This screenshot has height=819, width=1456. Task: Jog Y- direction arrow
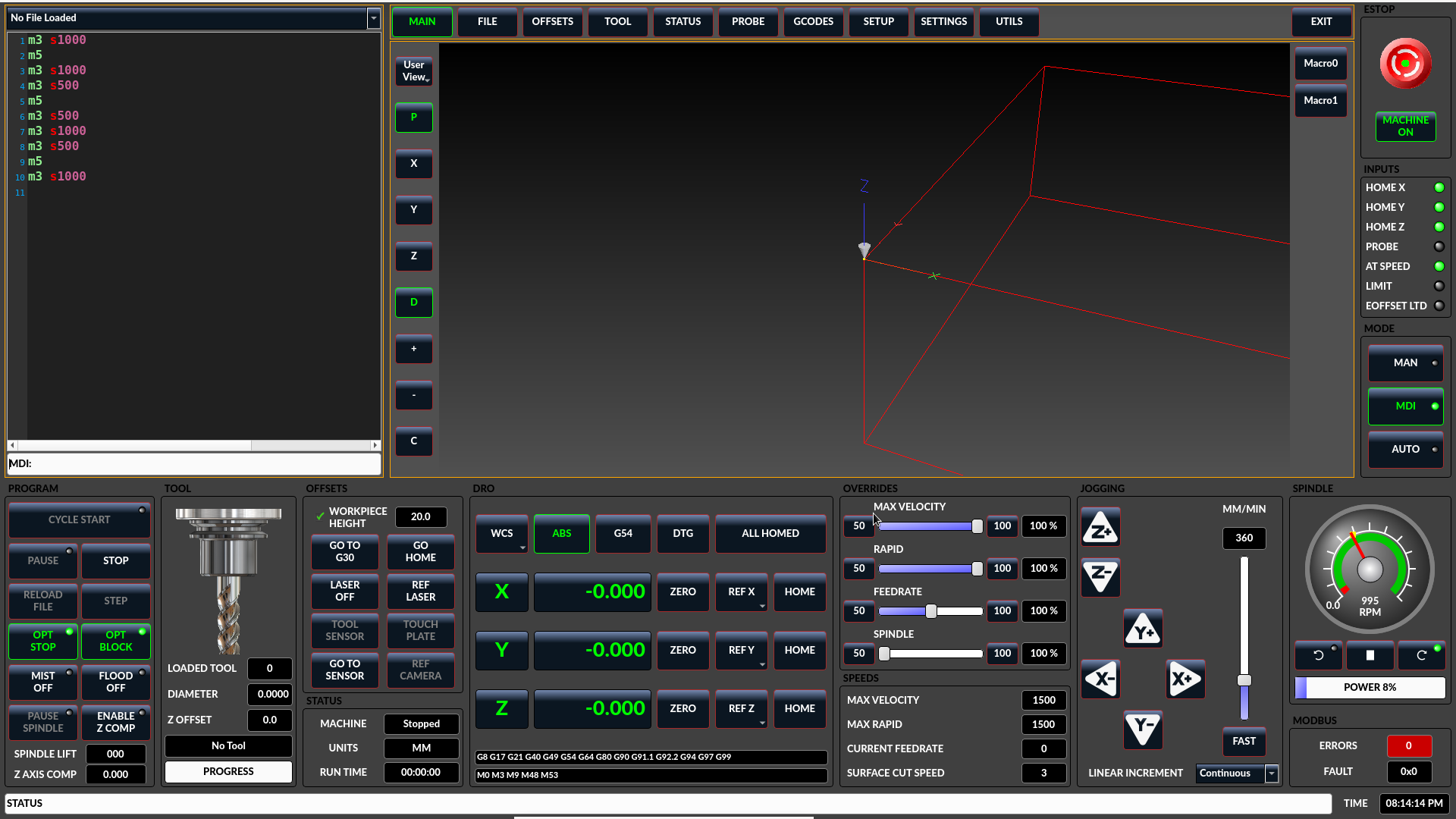[1143, 729]
